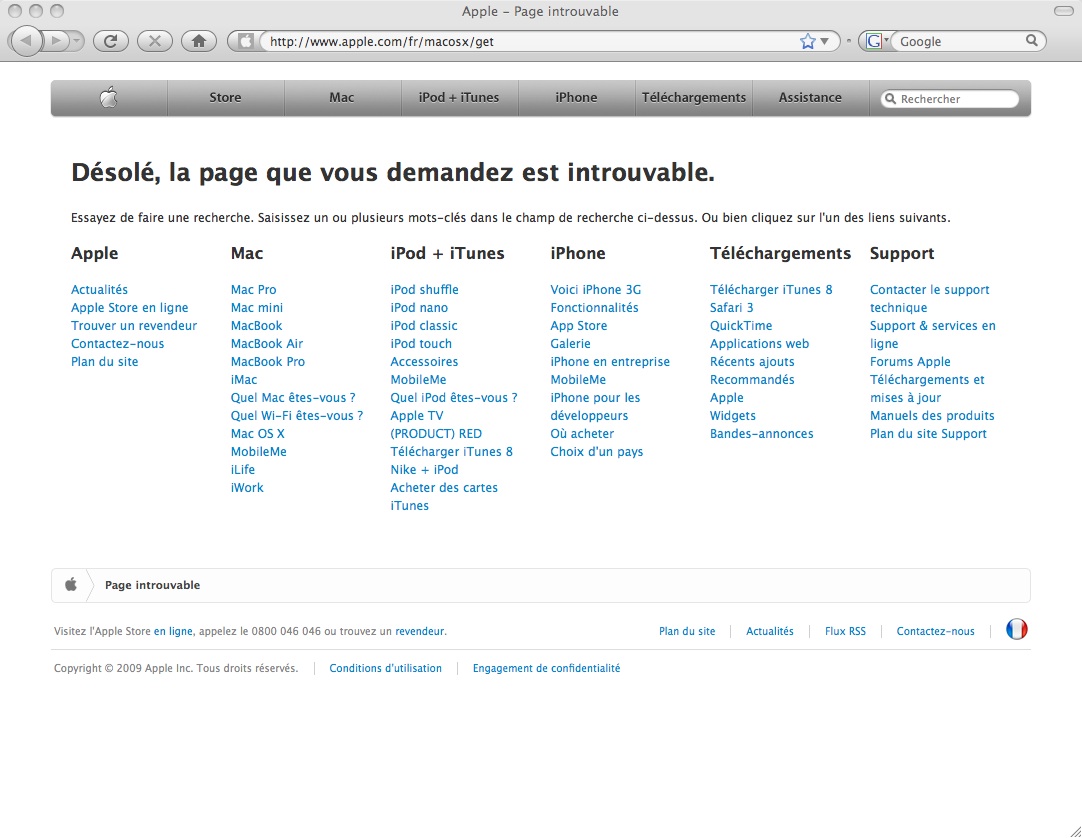Click the browser Back arrow button
This screenshot has height=838, width=1082.
pyautogui.click(x=26, y=41)
